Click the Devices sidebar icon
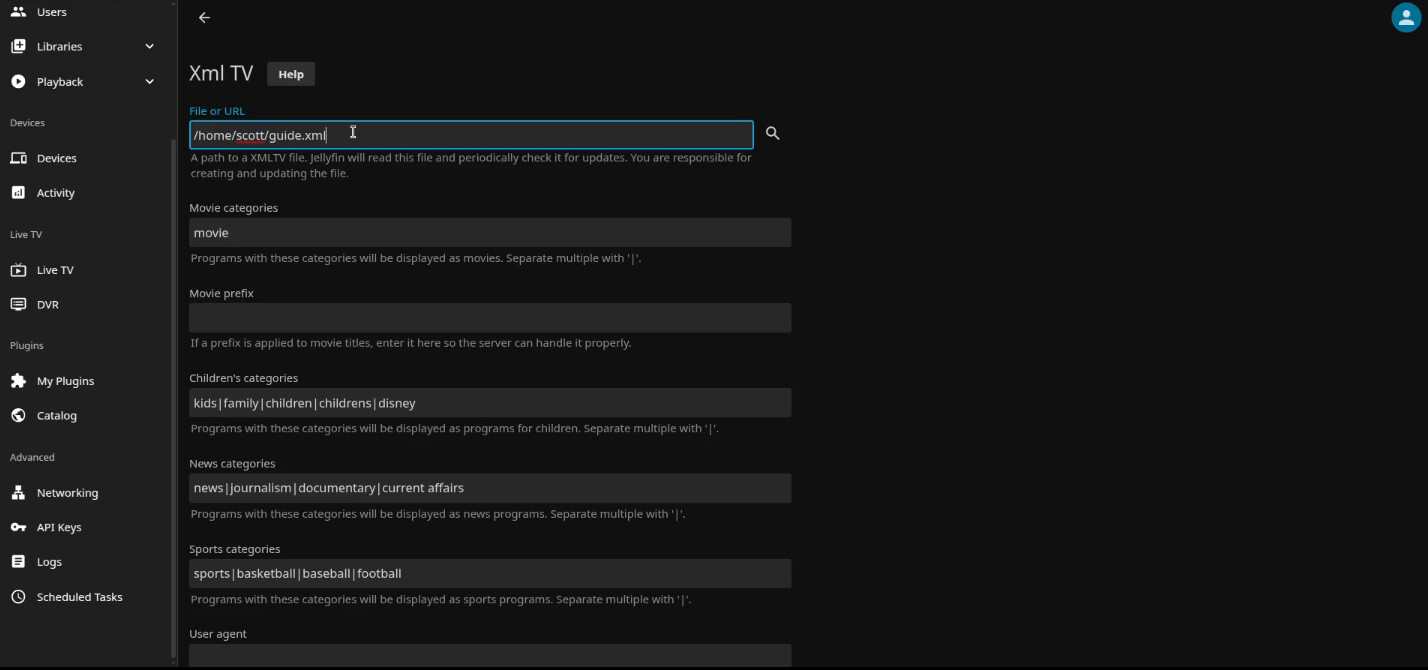The height and width of the screenshot is (670, 1428). click(18, 158)
